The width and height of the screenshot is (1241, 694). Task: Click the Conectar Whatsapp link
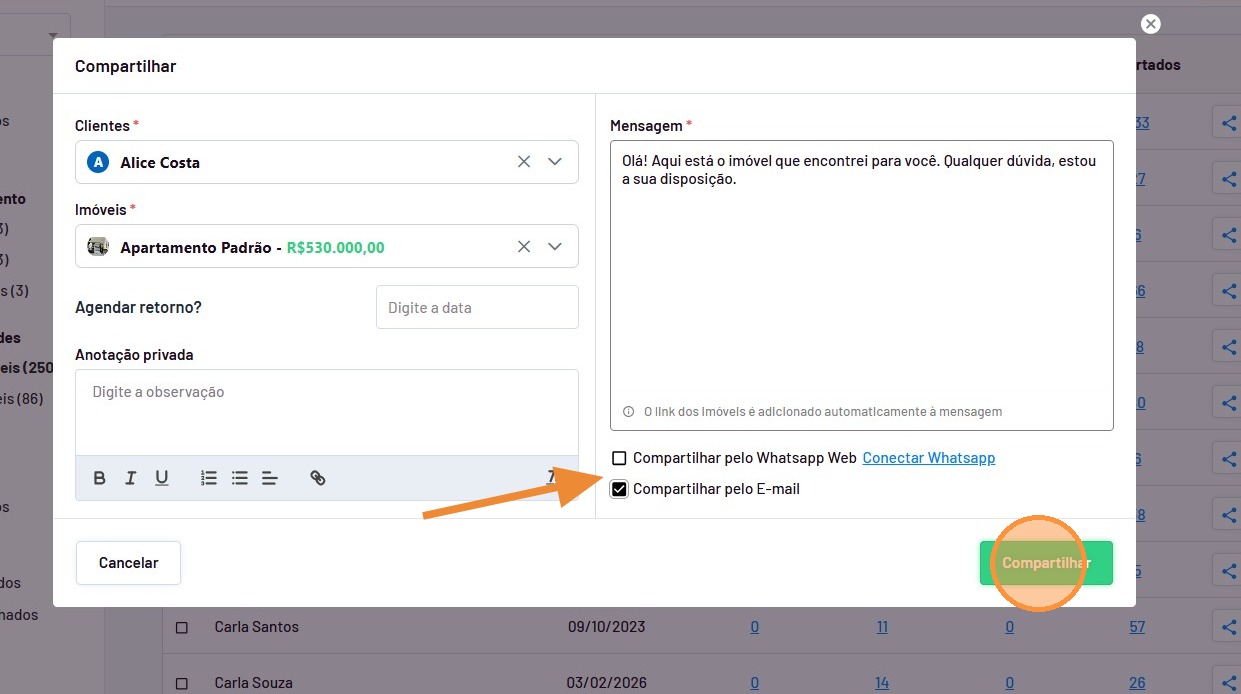[x=928, y=458]
